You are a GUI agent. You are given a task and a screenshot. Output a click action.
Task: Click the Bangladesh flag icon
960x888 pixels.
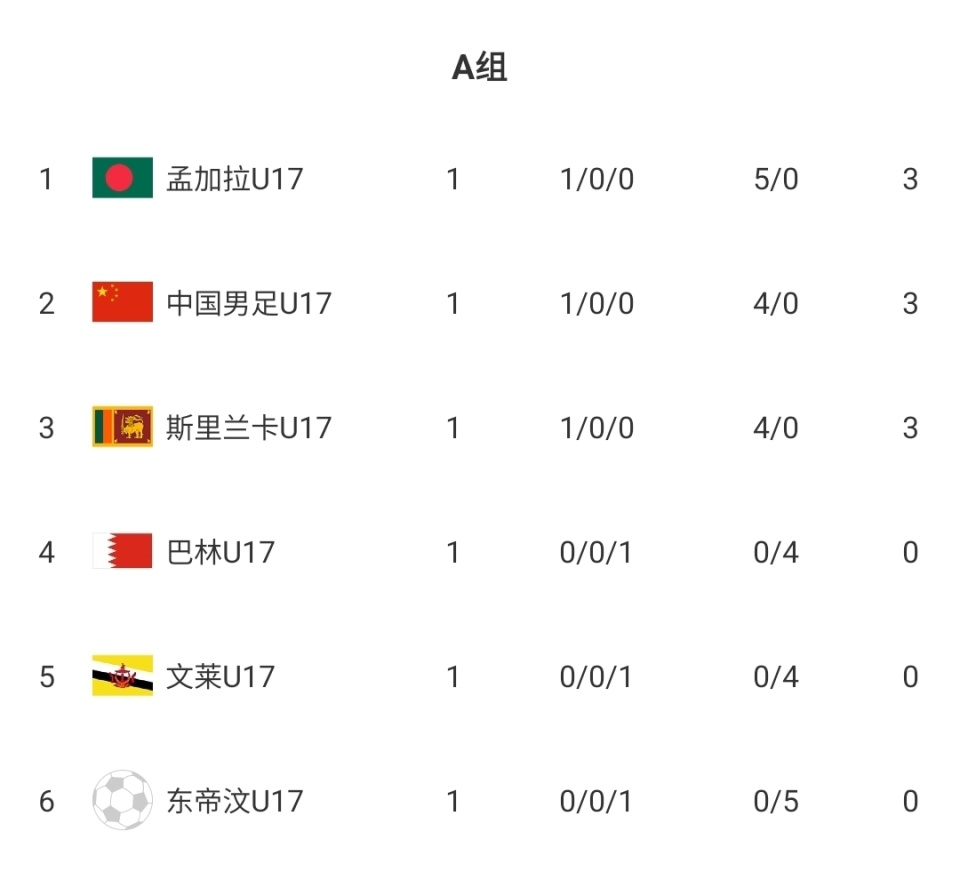tap(122, 178)
